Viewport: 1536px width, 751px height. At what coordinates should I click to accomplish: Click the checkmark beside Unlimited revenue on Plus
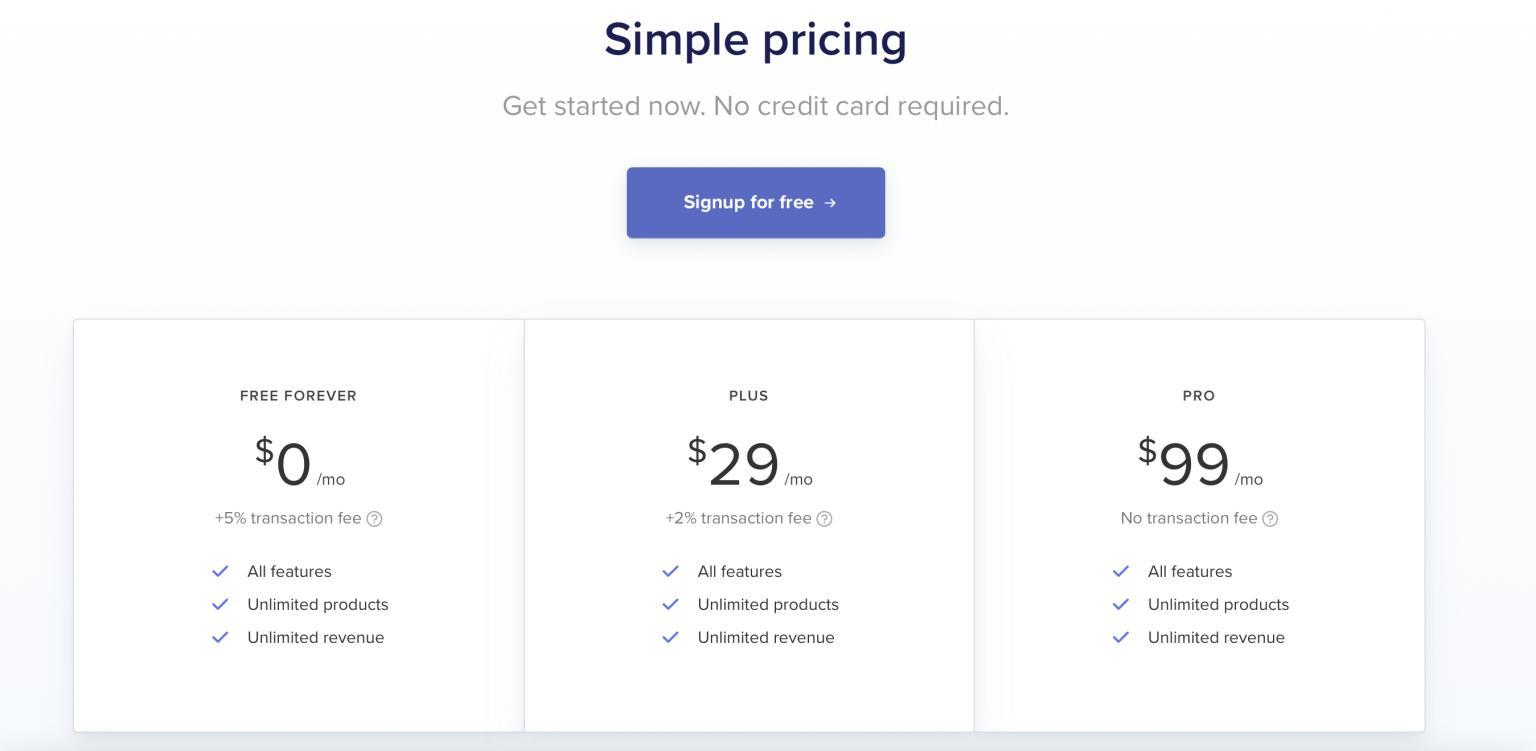coord(670,637)
